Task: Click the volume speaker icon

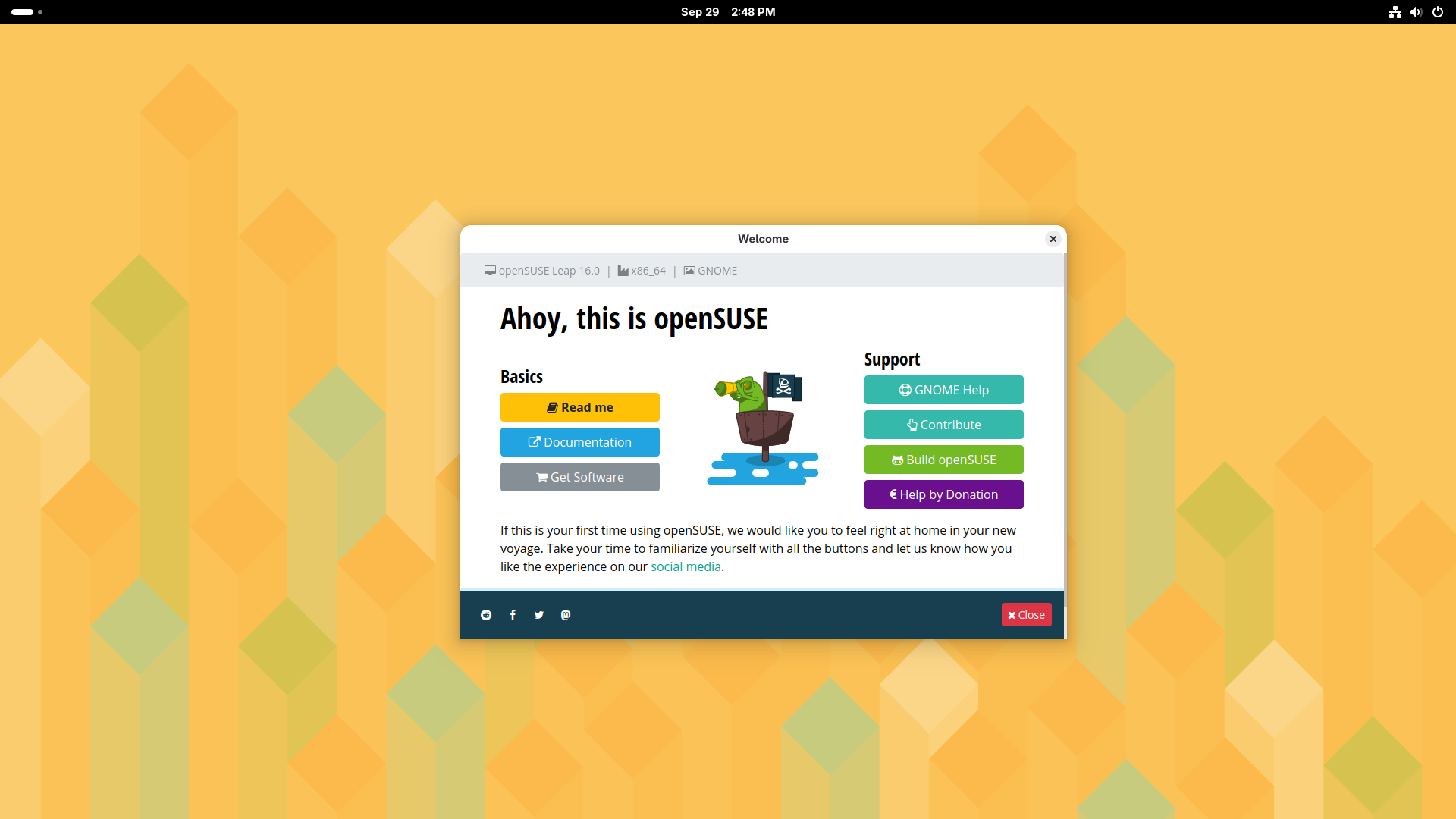Action: coord(1416,12)
